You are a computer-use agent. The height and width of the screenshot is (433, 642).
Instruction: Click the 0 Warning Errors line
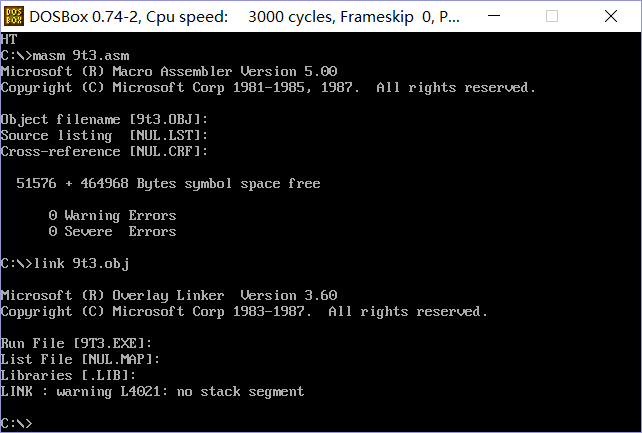click(x=112, y=216)
